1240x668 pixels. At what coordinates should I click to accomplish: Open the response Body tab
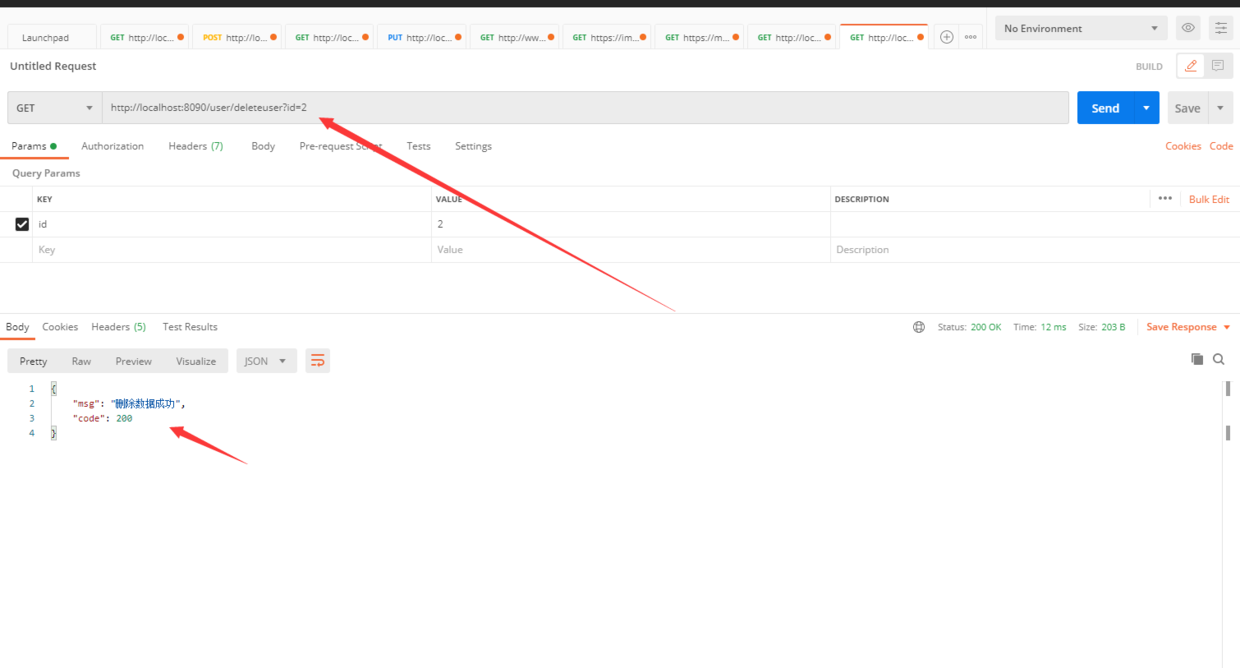point(17,327)
